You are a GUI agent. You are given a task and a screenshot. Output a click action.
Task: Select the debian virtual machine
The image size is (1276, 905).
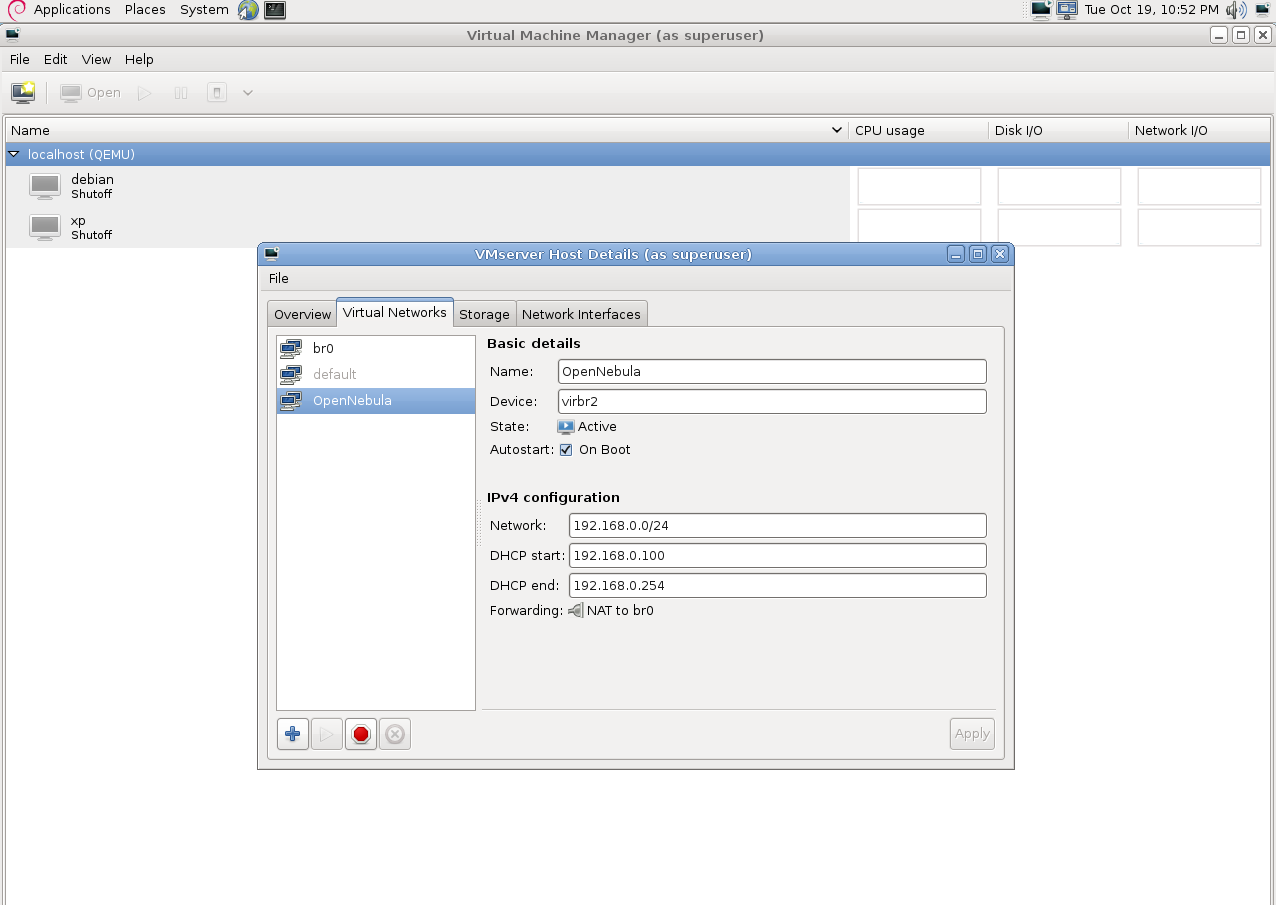click(427, 186)
